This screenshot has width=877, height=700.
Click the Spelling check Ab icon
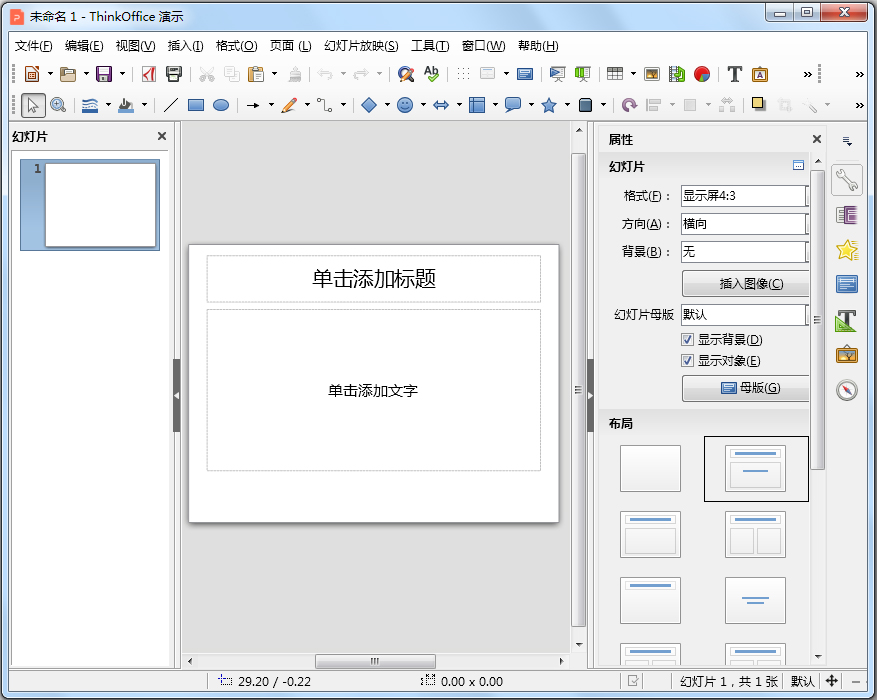(431, 74)
